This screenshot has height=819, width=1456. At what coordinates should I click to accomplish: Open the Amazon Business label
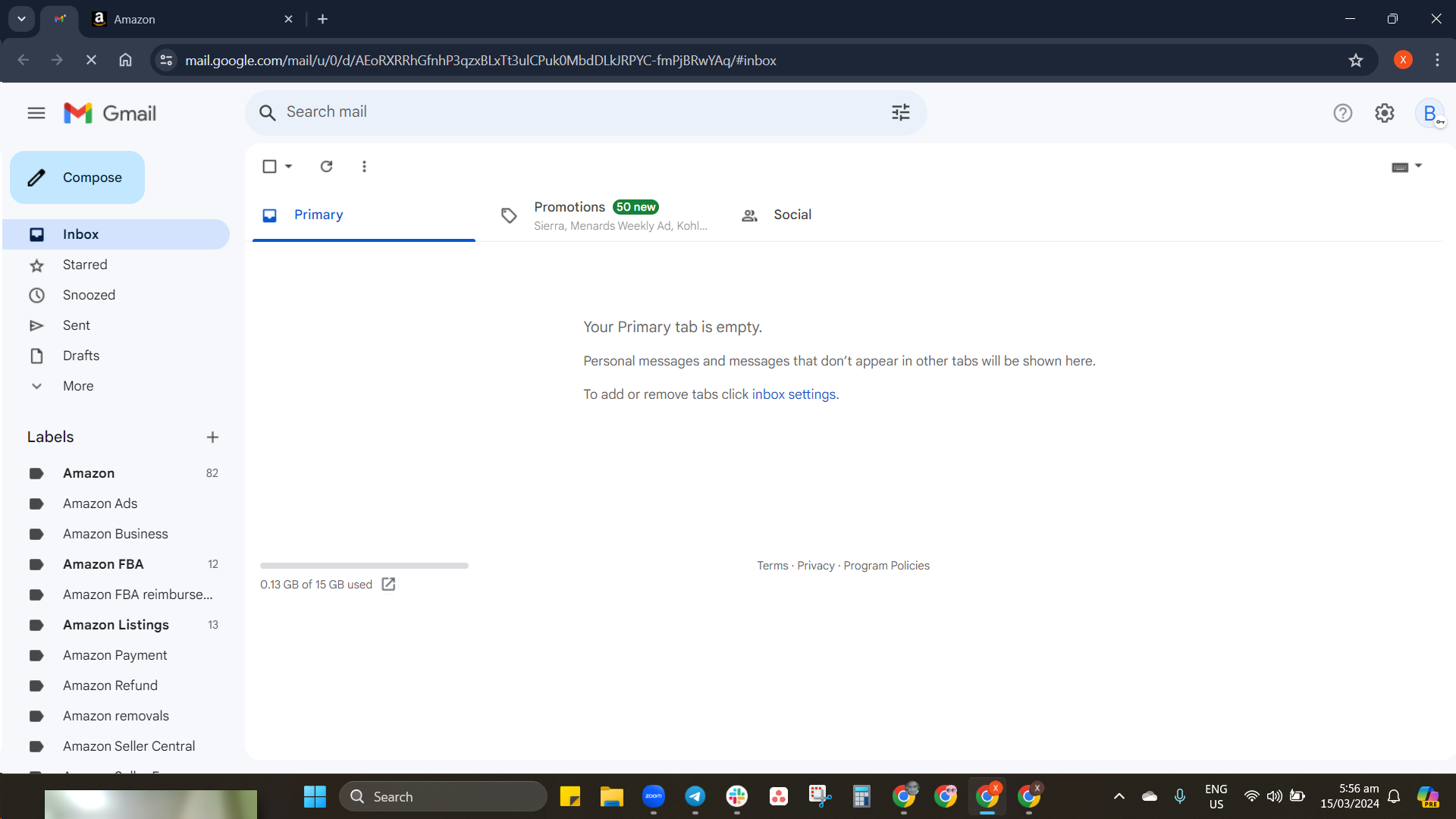116,534
